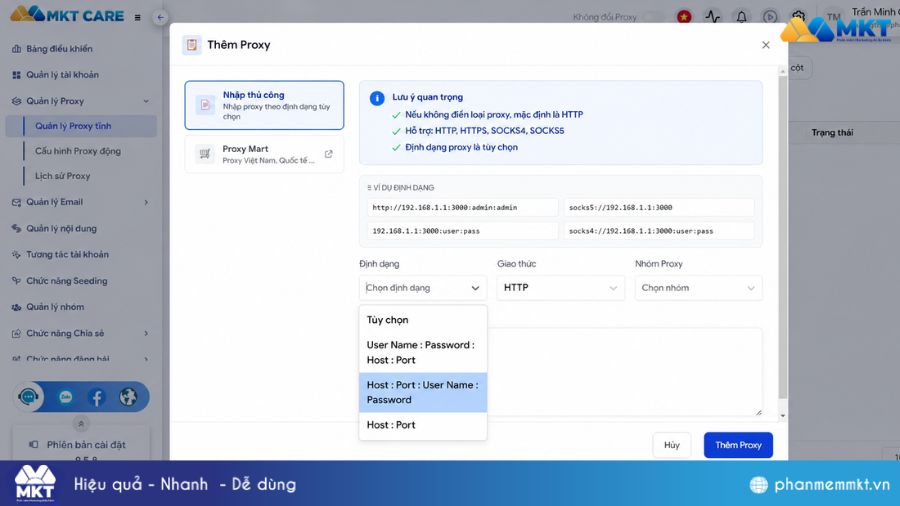Choose User Name : Password : Host : Port
900x506 pixels.
point(423,352)
